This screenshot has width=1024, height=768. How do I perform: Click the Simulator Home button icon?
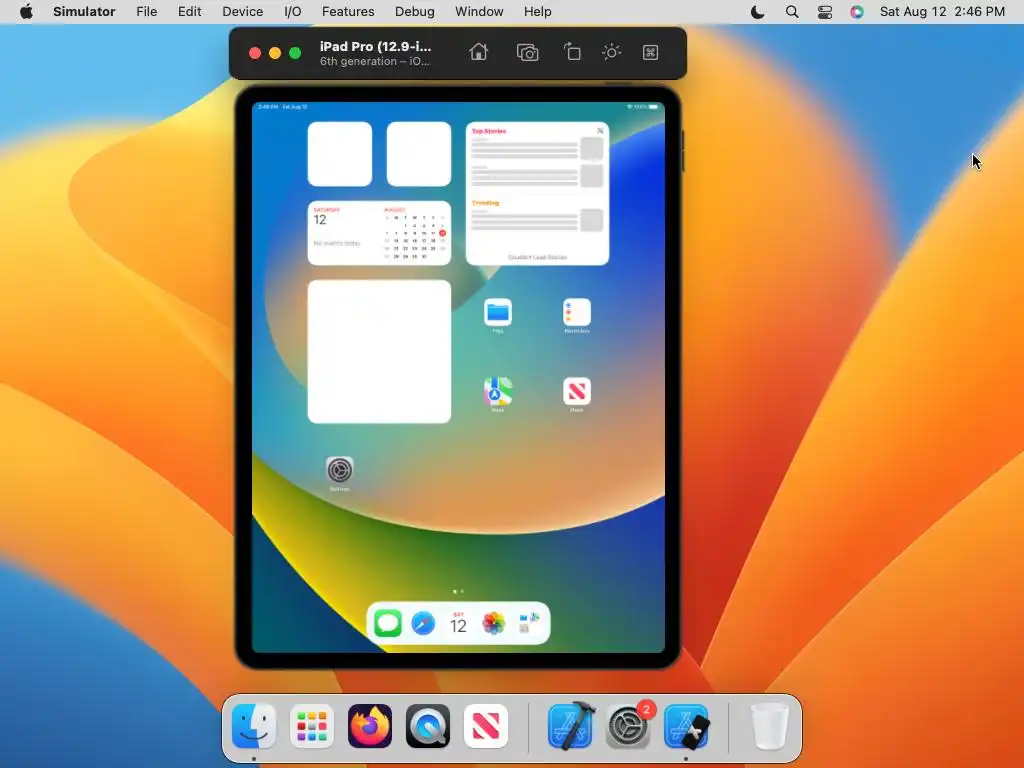(x=479, y=52)
